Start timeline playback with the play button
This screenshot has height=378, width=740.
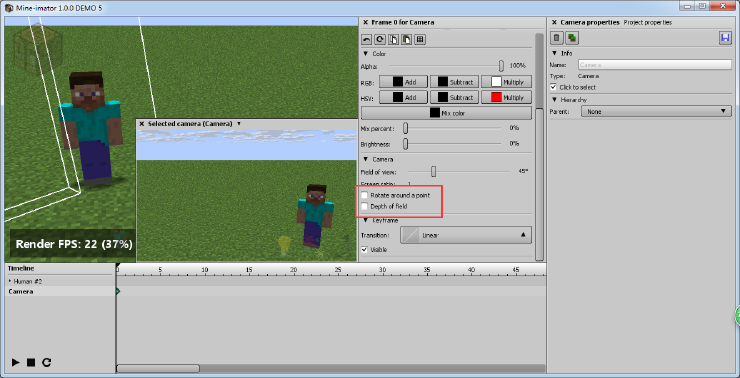[16, 362]
